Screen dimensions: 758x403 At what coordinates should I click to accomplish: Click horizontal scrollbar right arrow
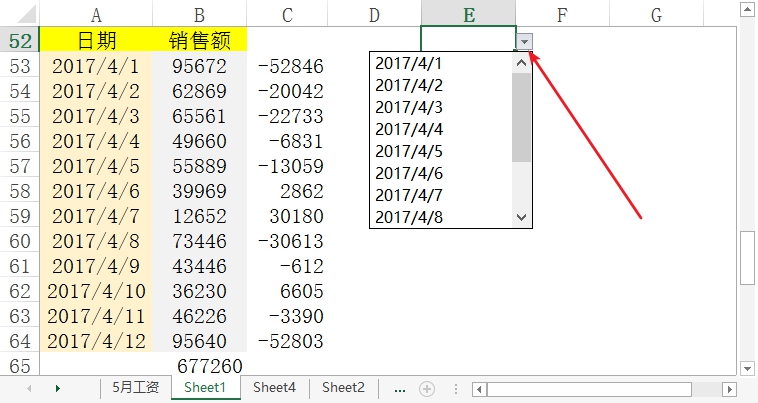coord(729,389)
